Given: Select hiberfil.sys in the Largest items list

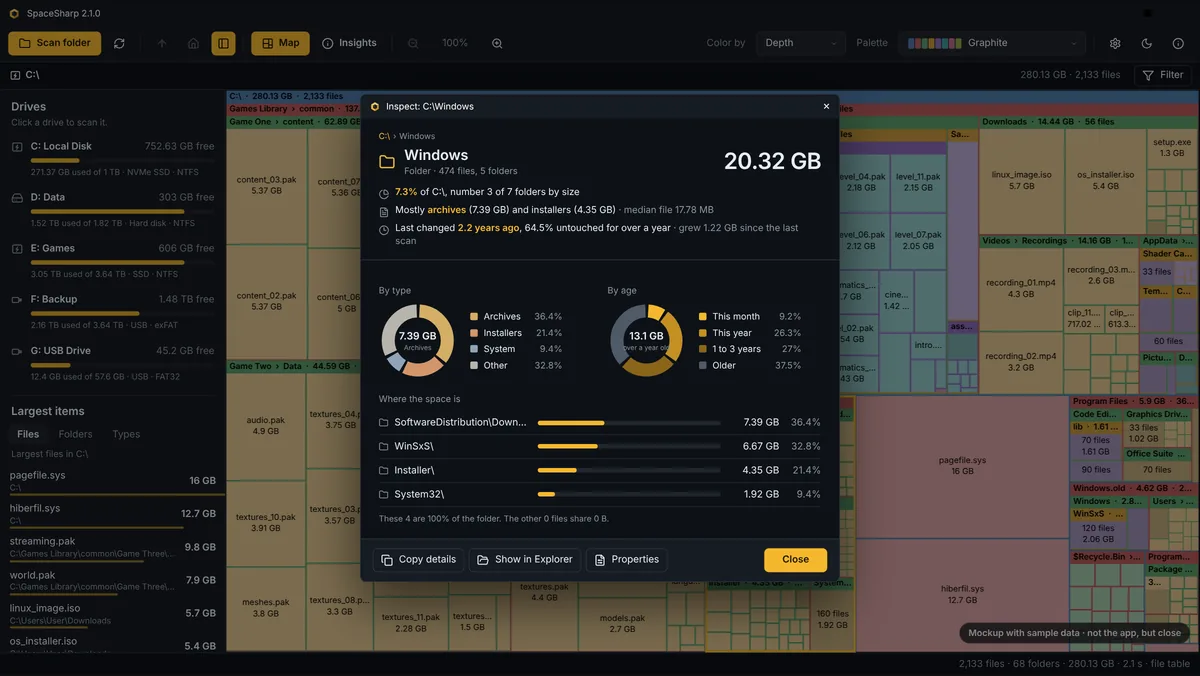Looking at the screenshot, I should pos(113,513).
